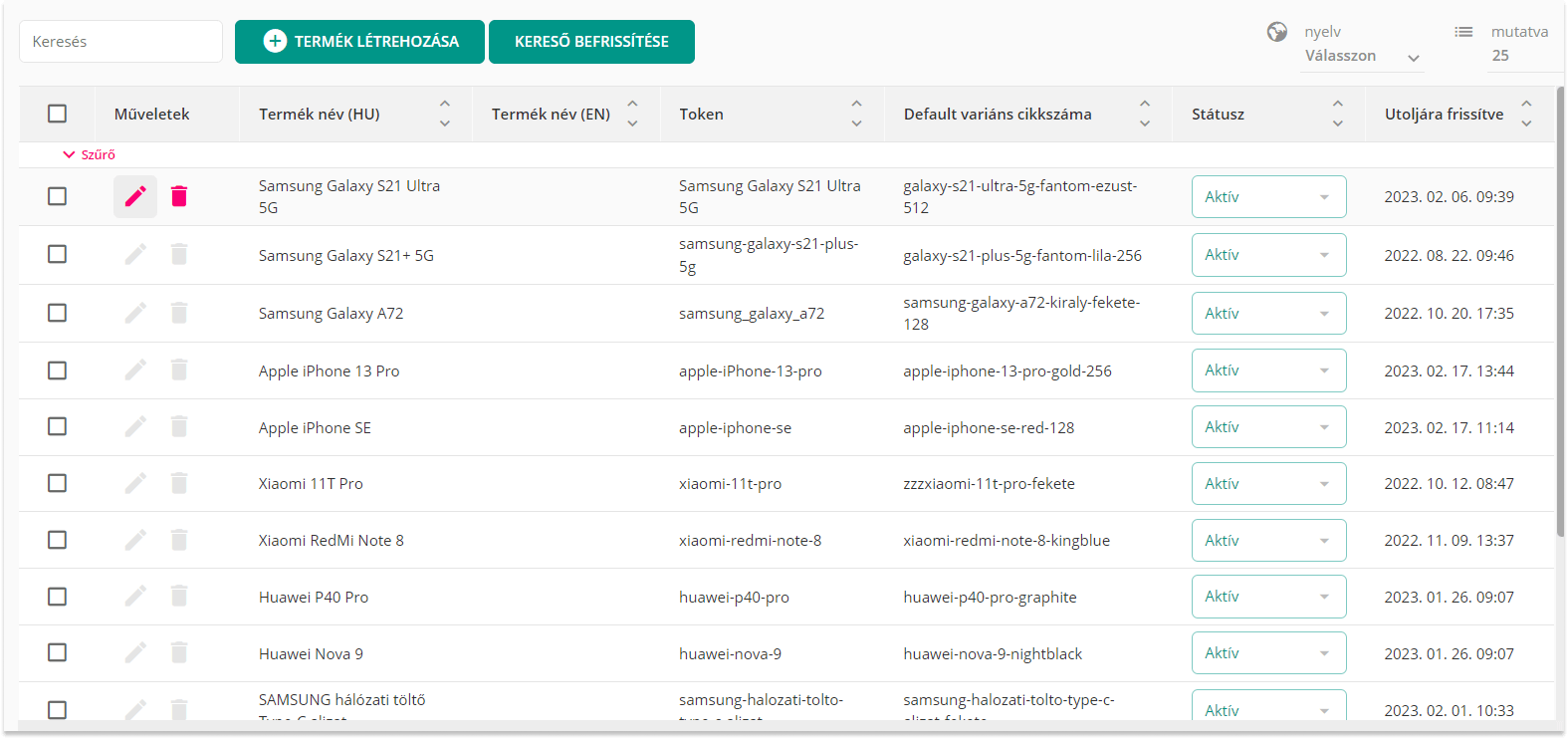The width and height of the screenshot is (1568, 739).
Task: Sort by Termék név (EN) column arrows
Action: click(x=632, y=114)
